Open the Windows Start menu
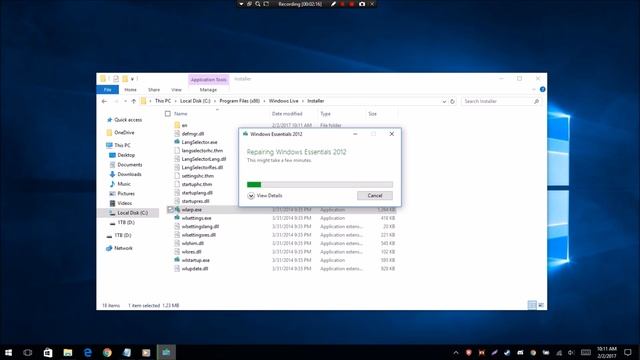 [8, 352]
